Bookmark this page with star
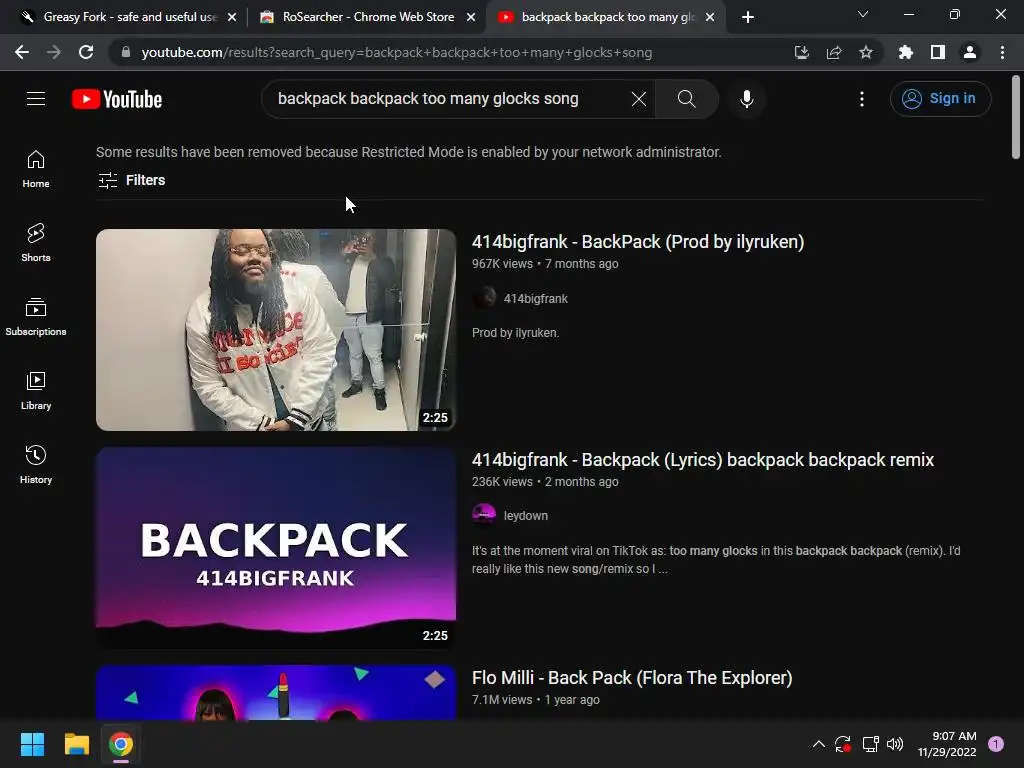Image resolution: width=1024 pixels, height=768 pixels. coord(866,52)
